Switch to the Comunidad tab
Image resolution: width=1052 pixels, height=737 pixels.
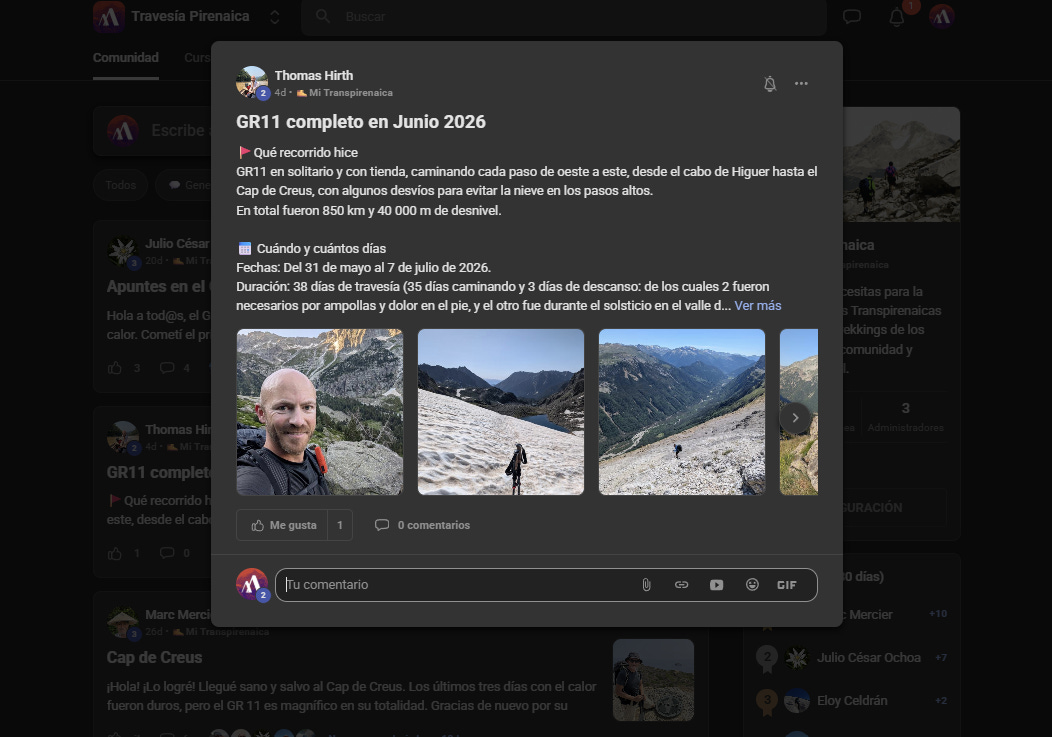coord(126,58)
